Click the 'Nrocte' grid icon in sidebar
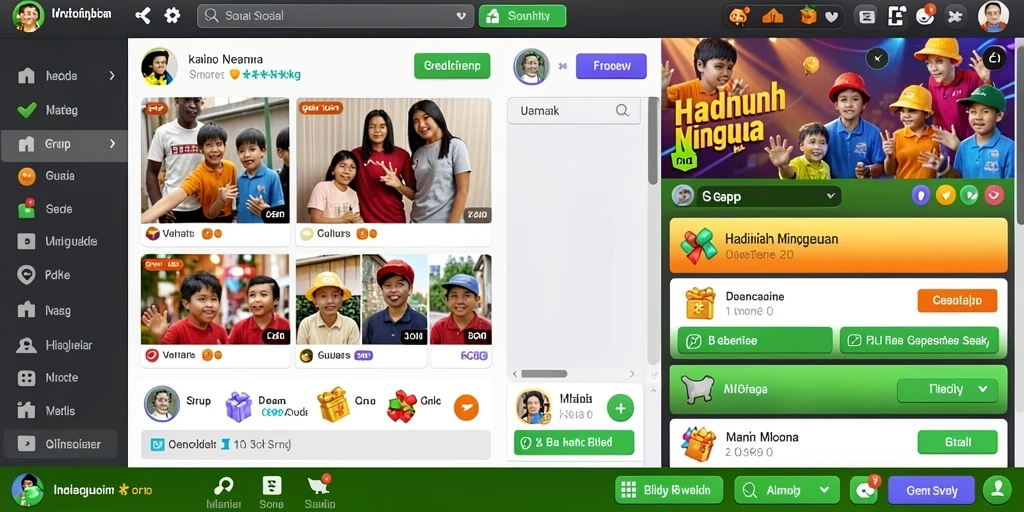The width and height of the screenshot is (1024, 512). (26, 377)
